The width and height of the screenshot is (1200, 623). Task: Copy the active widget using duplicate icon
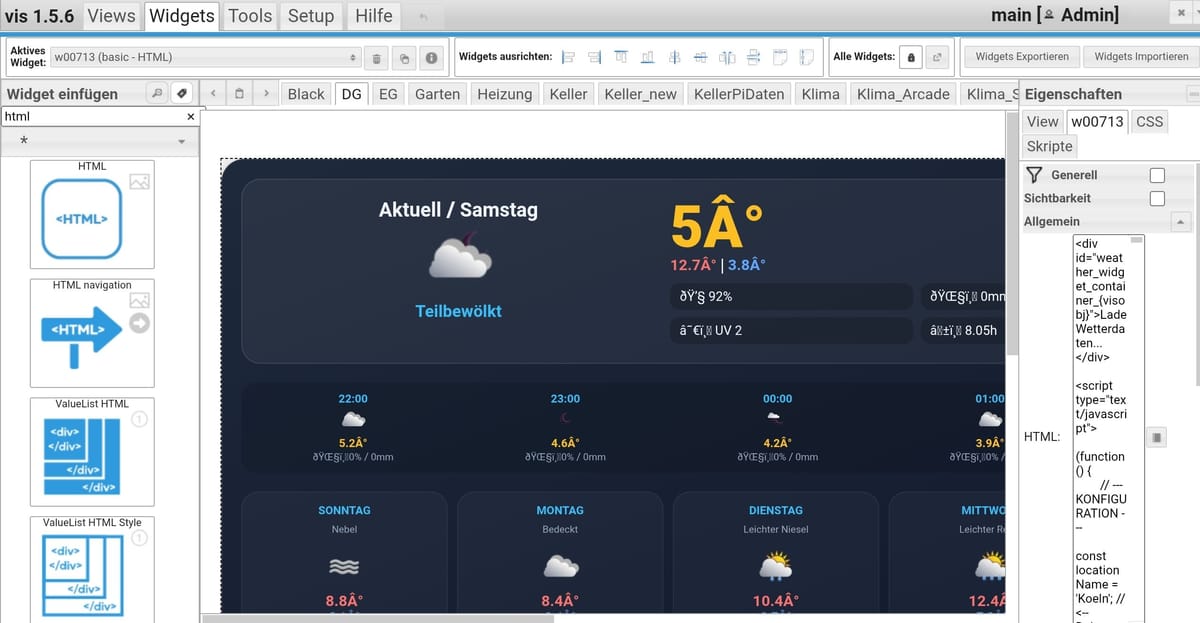pos(404,58)
